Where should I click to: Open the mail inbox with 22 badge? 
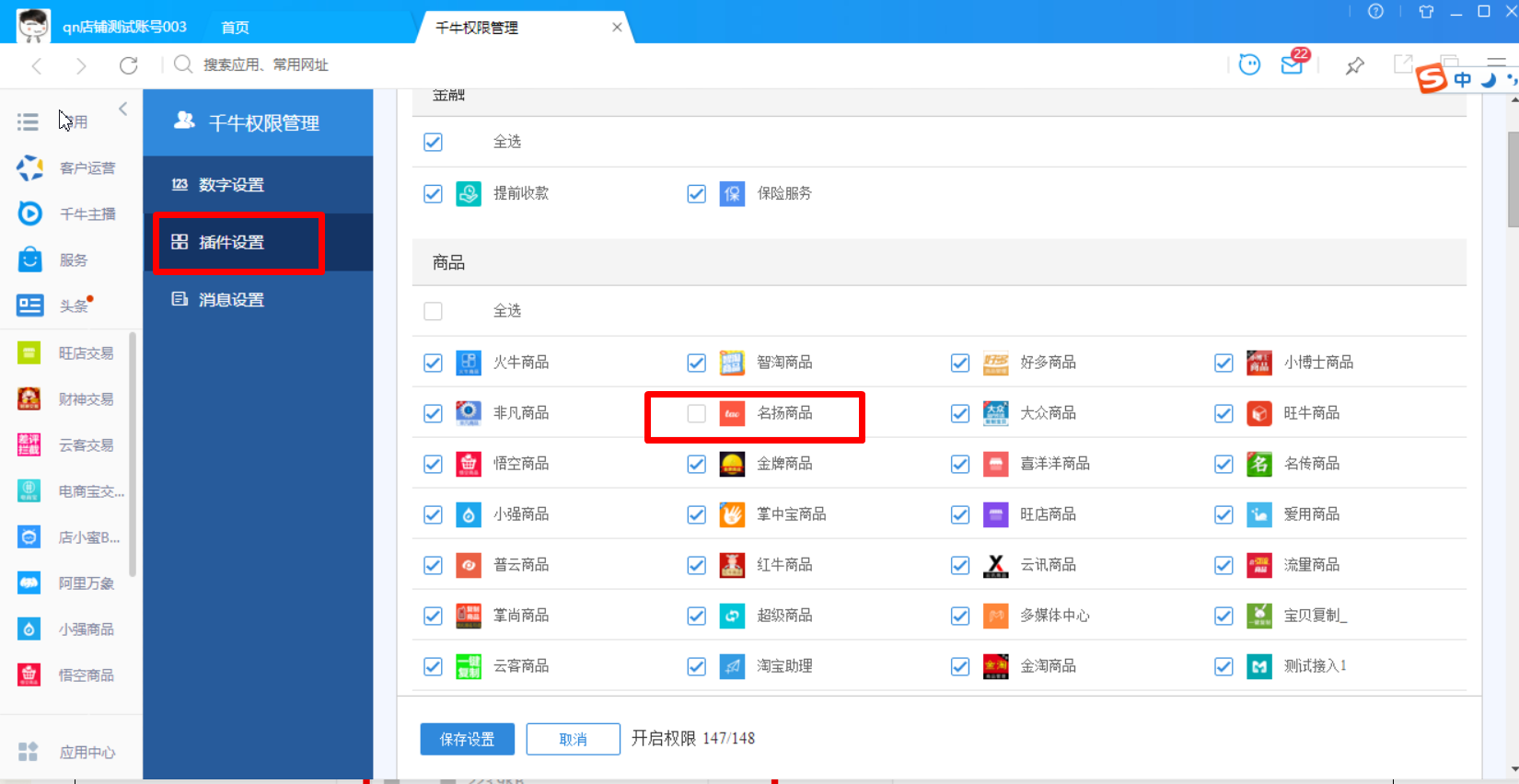1293,64
